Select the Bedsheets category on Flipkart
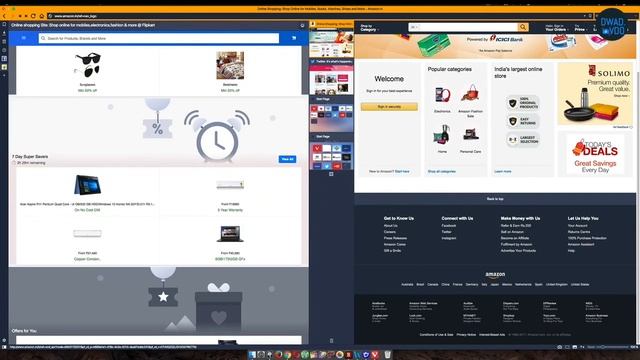This screenshot has height=360, width=640. (230, 71)
